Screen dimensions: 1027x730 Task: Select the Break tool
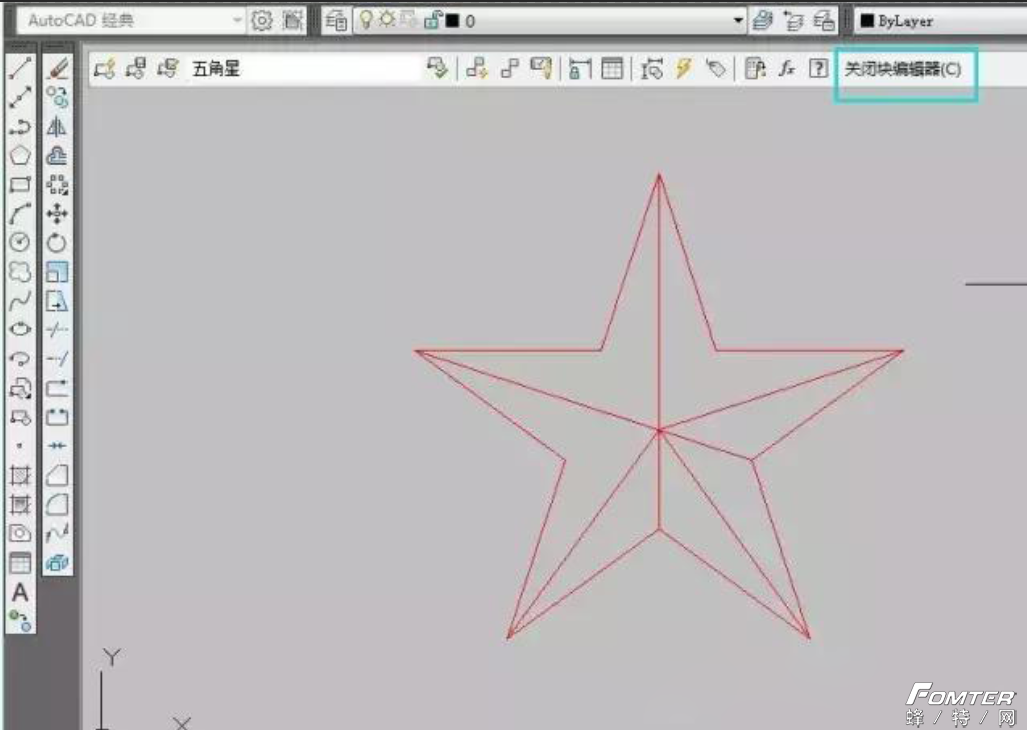tap(57, 416)
